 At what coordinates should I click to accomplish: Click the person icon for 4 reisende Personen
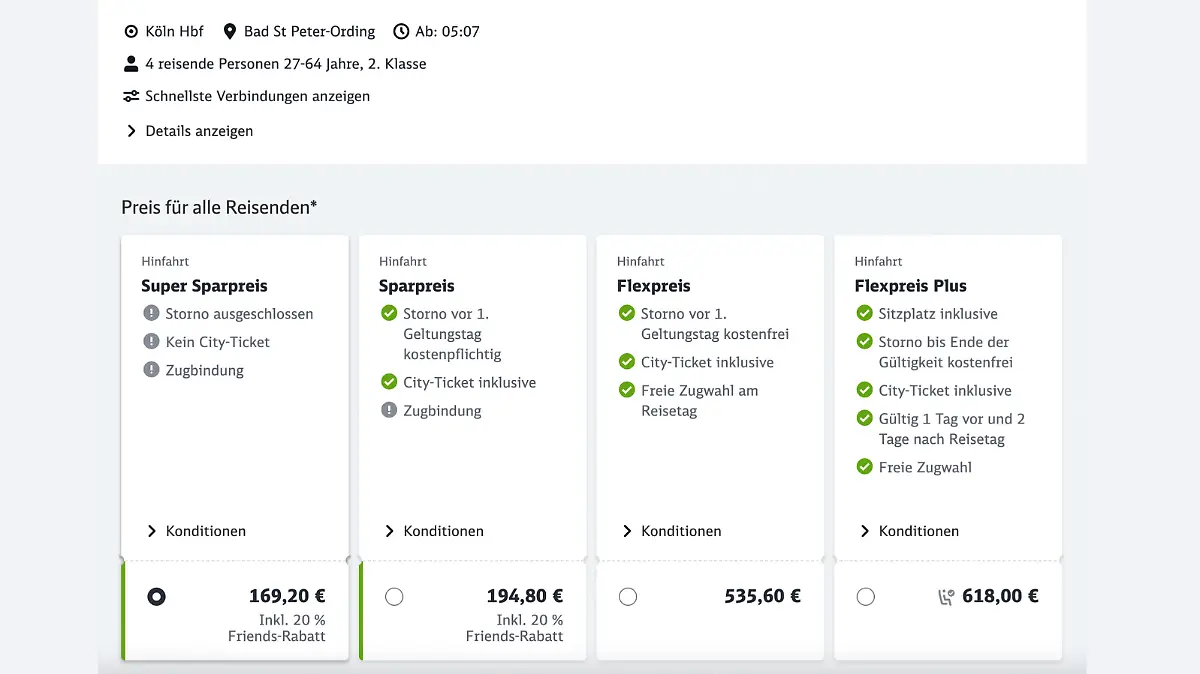coord(130,63)
